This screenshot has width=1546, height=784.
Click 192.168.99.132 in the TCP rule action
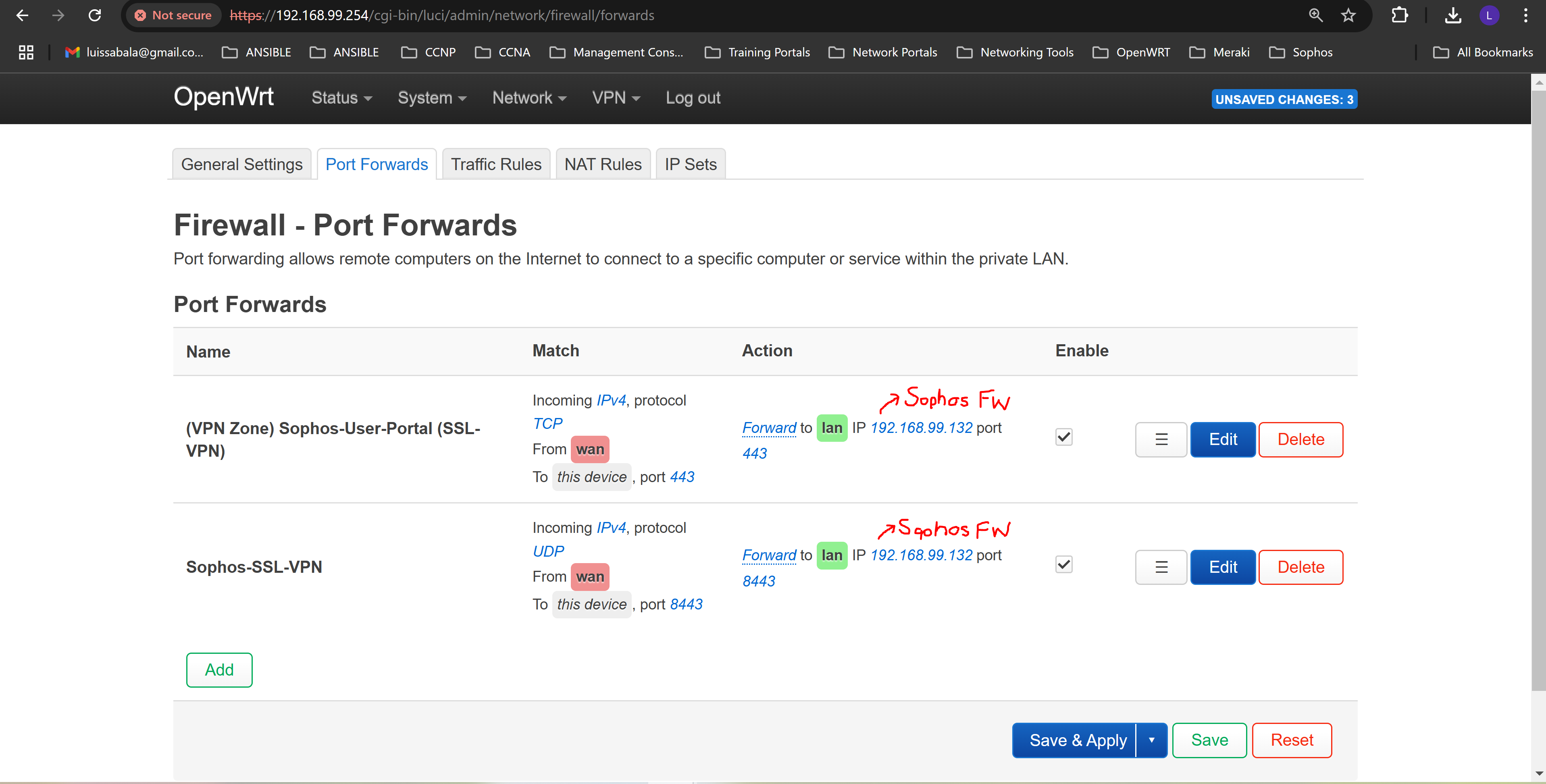coord(921,428)
